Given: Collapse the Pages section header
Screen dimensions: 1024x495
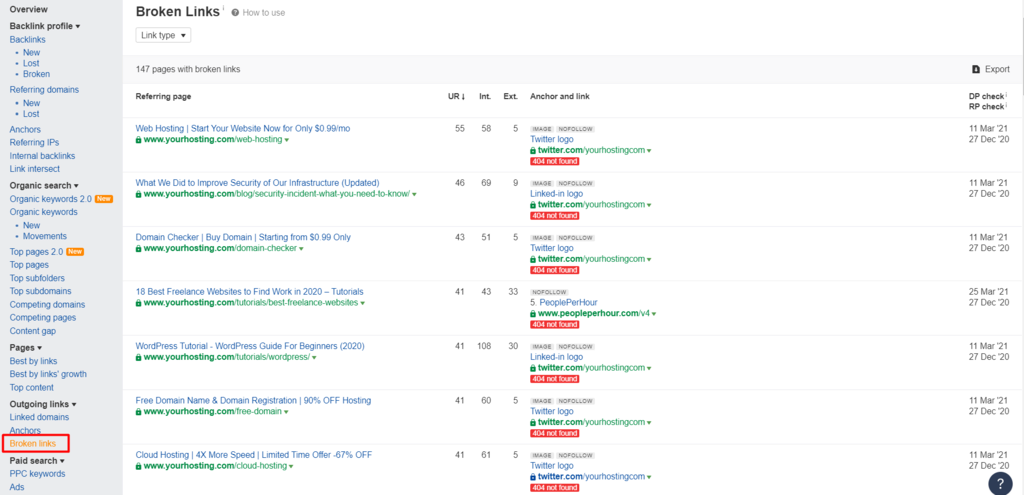Looking at the screenshot, I should point(25,347).
